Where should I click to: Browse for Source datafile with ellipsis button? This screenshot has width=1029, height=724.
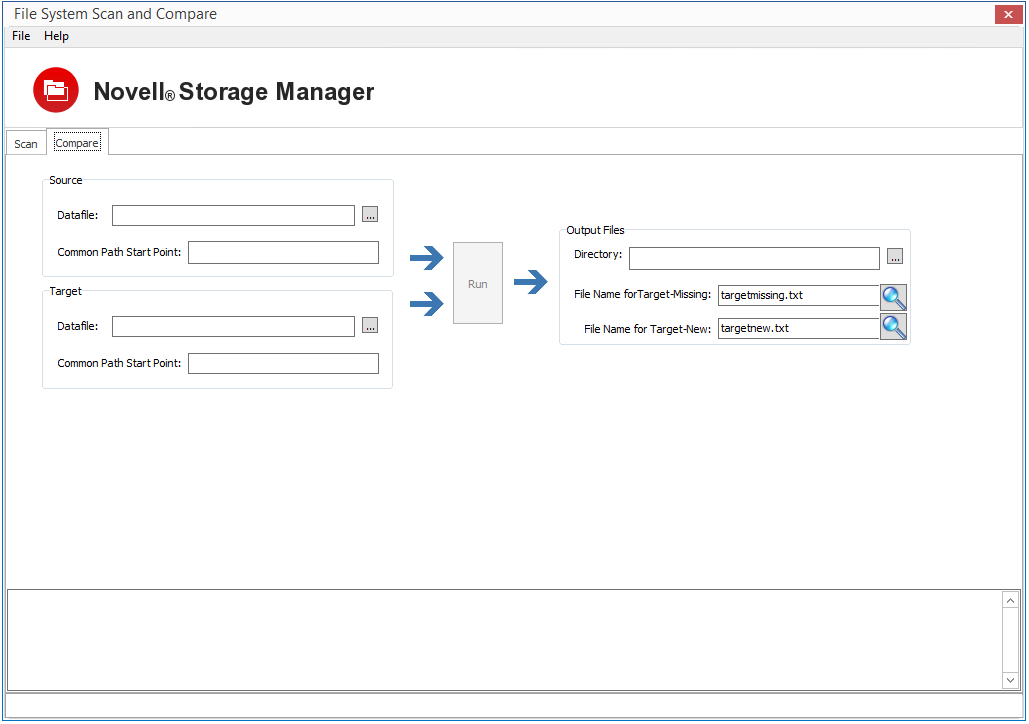[370, 215]
